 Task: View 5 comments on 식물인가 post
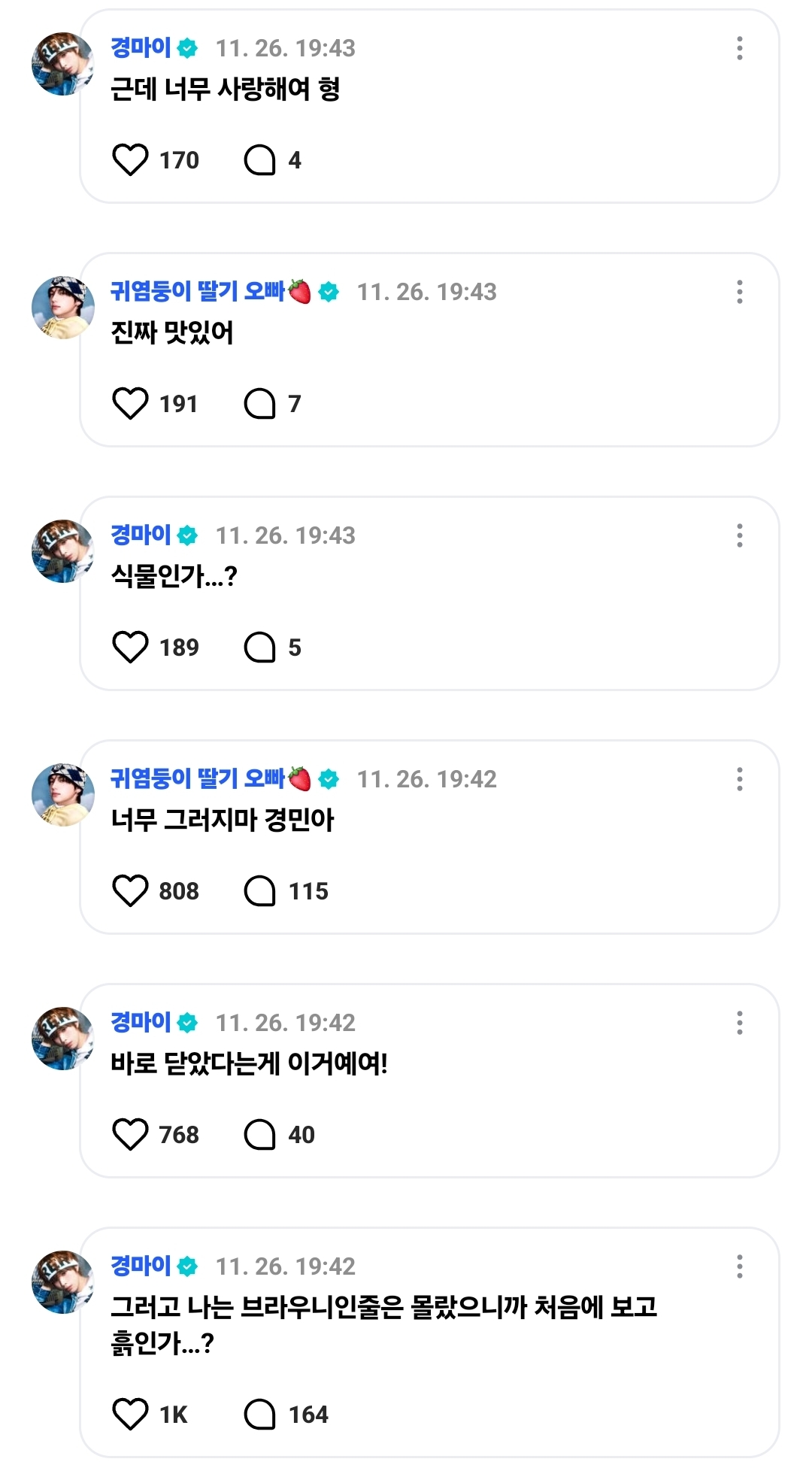260,648
